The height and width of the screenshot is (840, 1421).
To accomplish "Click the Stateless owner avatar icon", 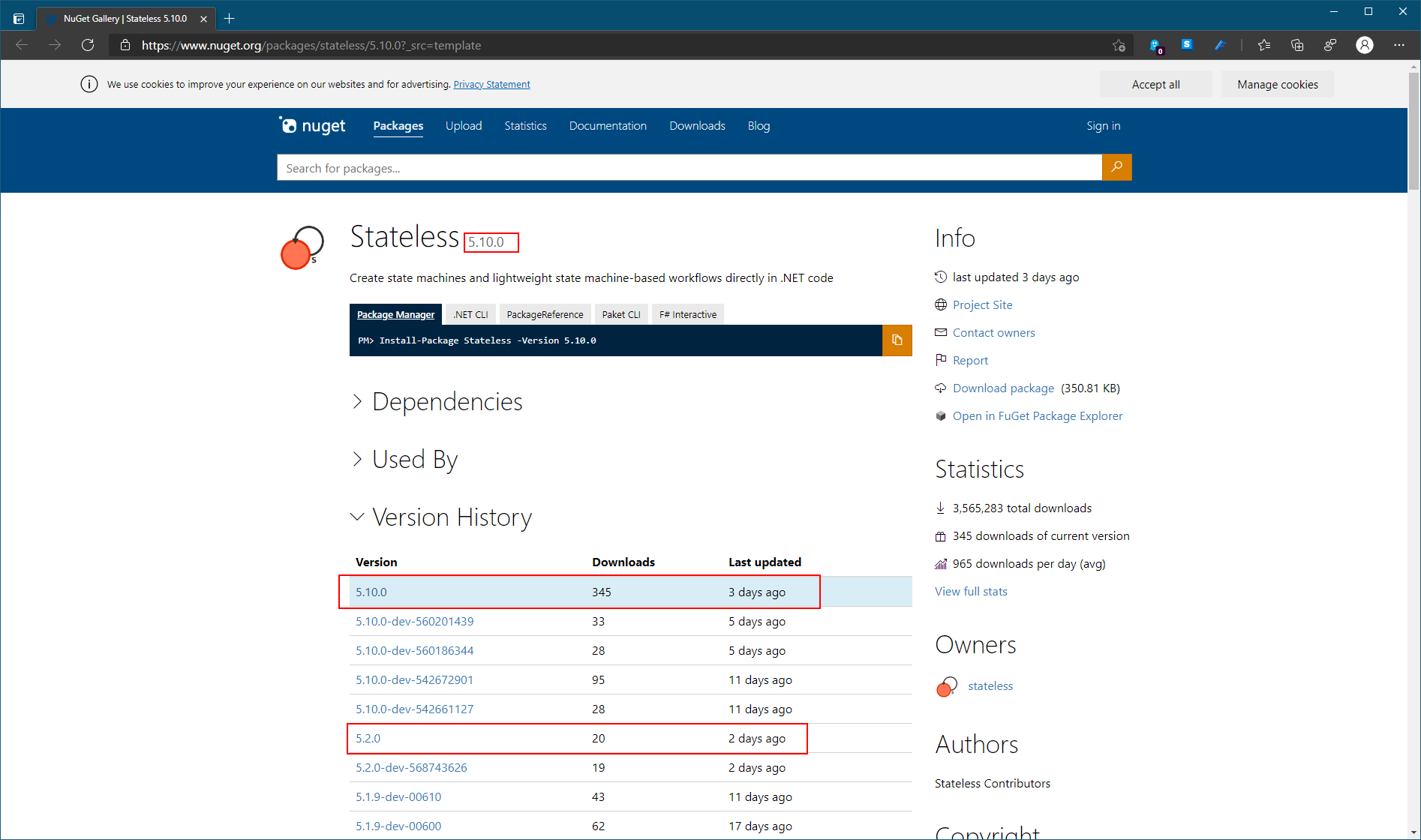I will 946,685.
